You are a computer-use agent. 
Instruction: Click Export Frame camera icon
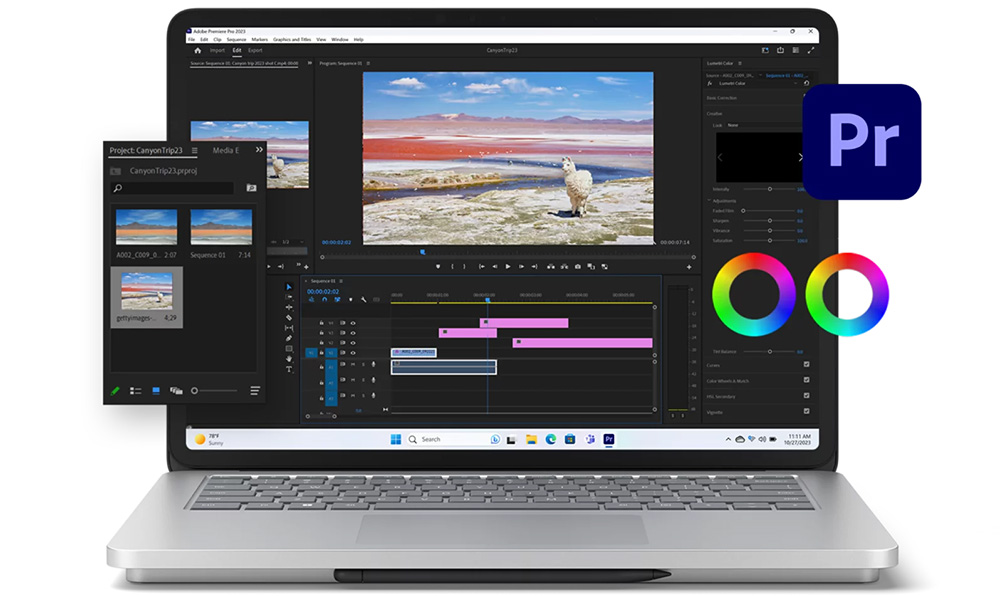click(578, 266)
